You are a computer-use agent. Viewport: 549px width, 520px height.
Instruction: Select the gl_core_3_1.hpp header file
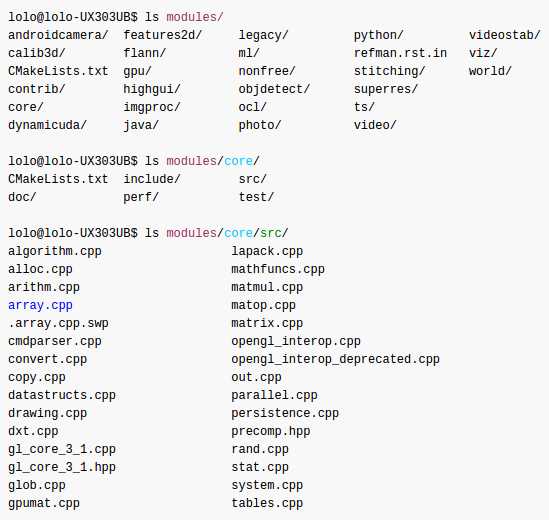point(62,467)
